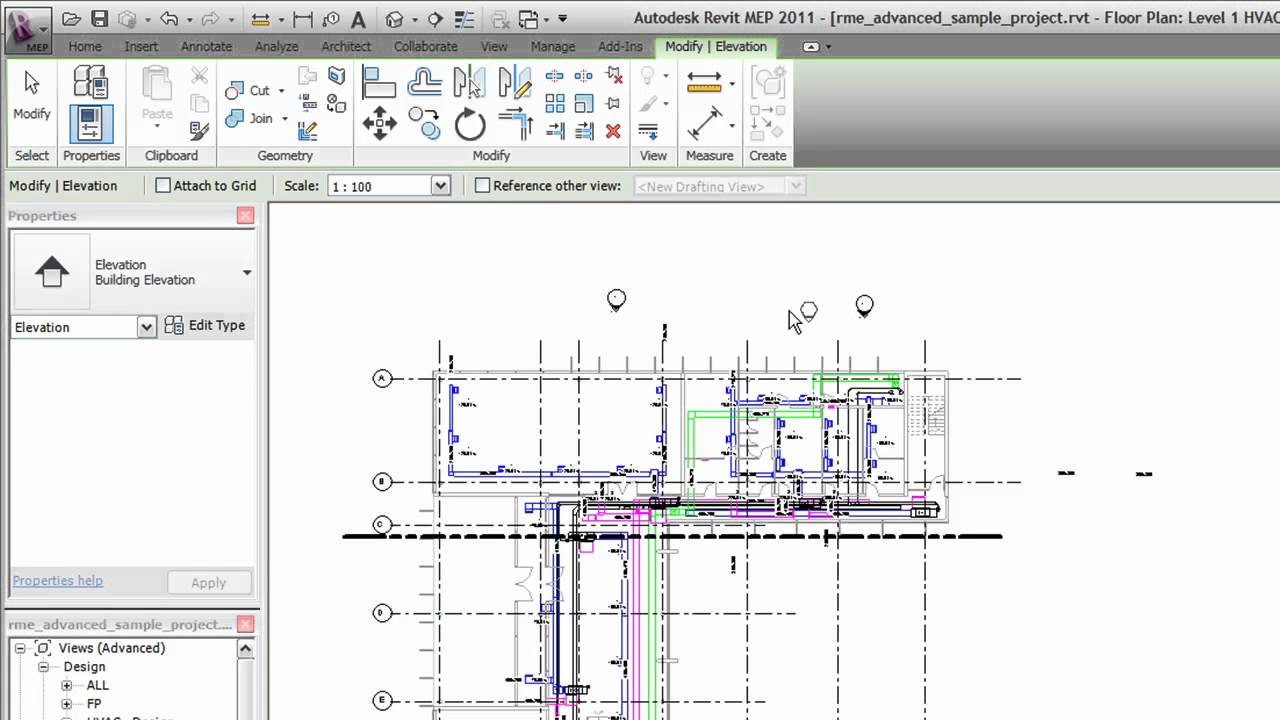Image resolution: width=1280 pixels, height=720 pixels.
Task: Open the Scale 1:100 dropdown
Action: [440, 186]
